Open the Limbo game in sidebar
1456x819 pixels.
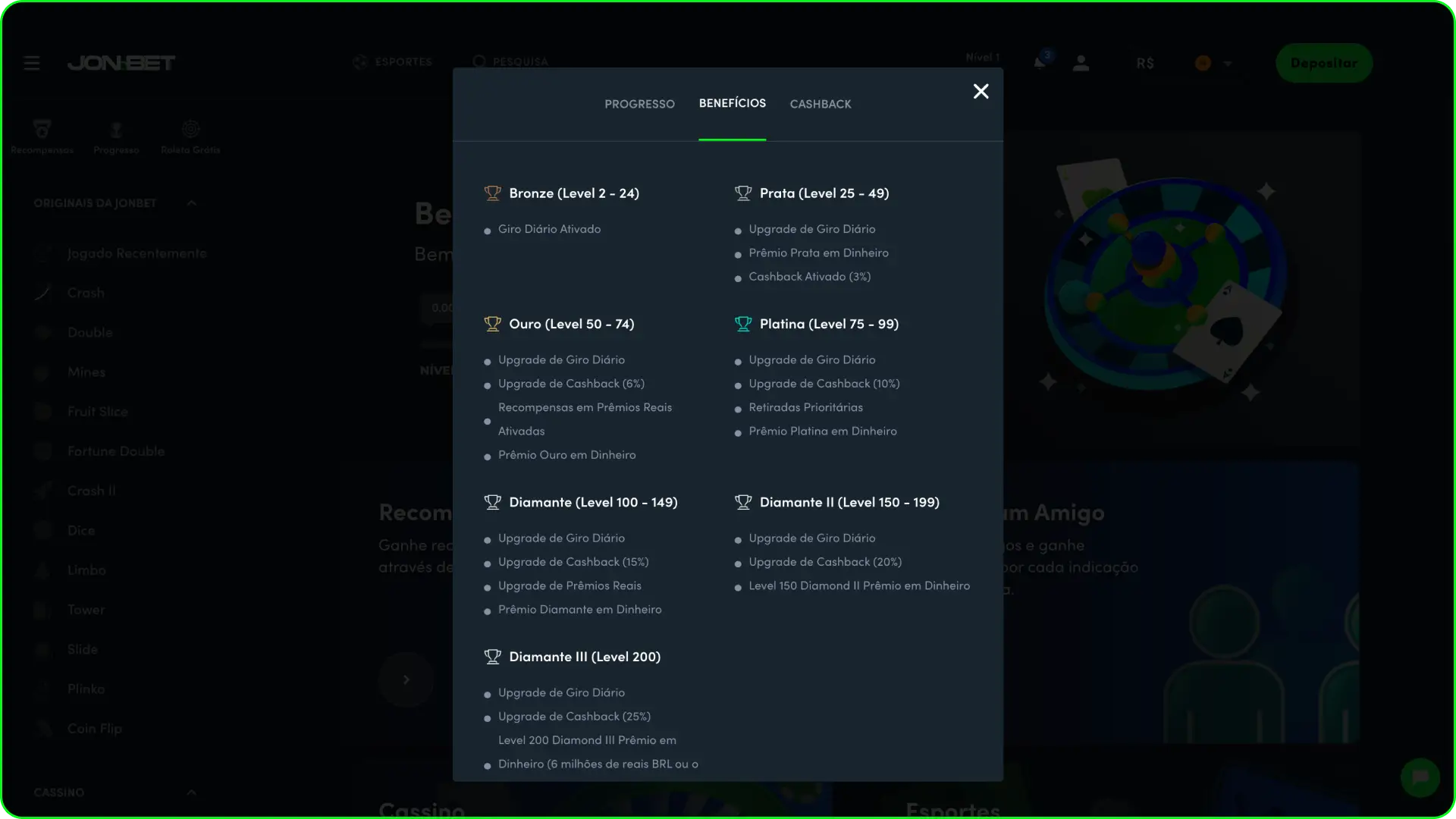point(70,570)
